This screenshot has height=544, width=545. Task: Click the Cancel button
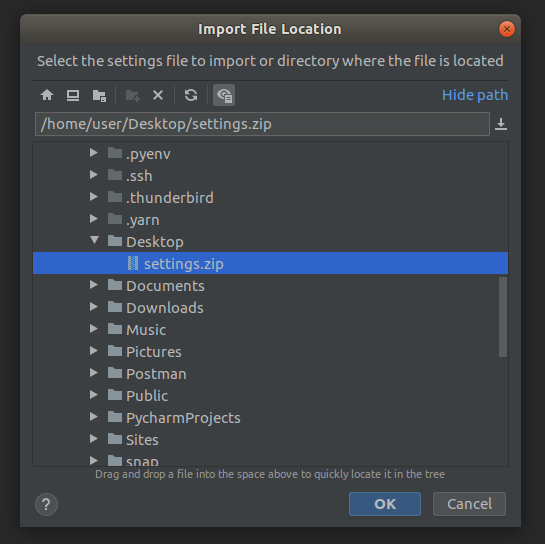tap(469, 504)
